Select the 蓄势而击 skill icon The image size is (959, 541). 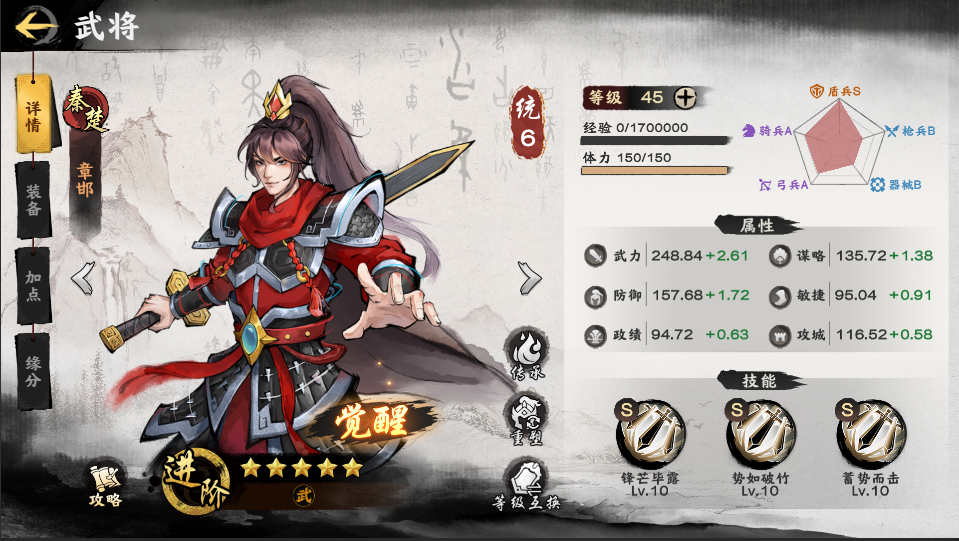(x=870, y=434)
